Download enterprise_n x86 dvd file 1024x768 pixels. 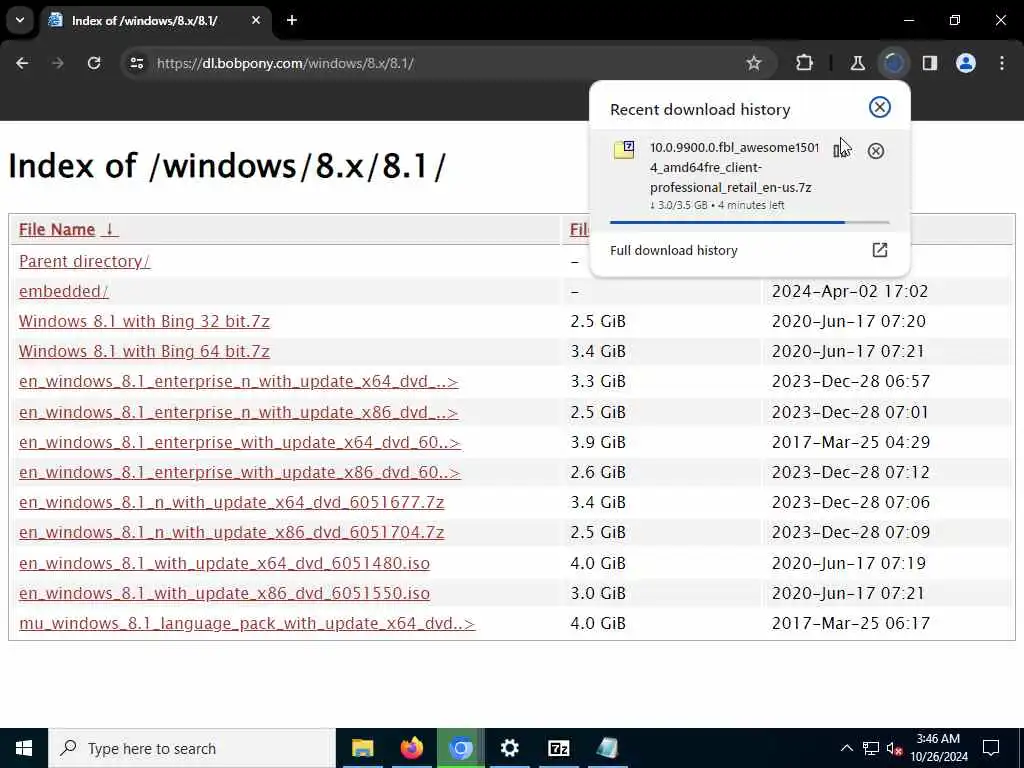[238, 412]
